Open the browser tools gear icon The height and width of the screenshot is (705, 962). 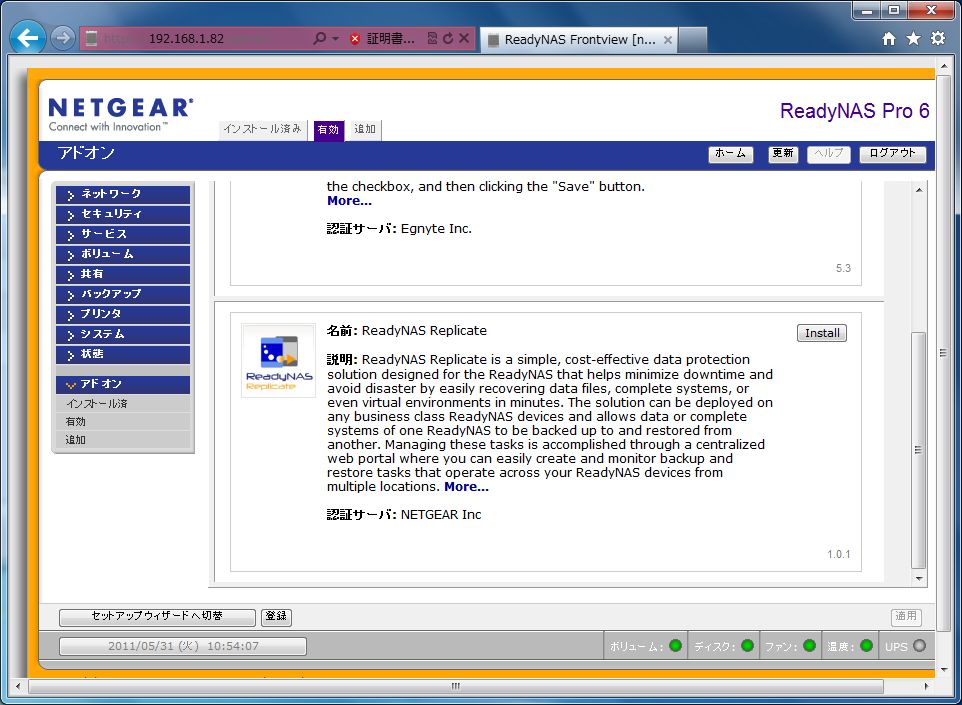(x=937, y=39)
